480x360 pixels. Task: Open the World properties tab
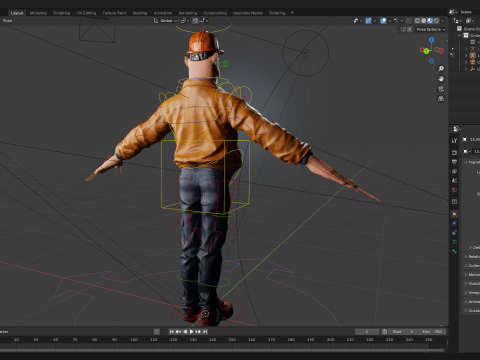pyautogui.click(x=454, y=190)
